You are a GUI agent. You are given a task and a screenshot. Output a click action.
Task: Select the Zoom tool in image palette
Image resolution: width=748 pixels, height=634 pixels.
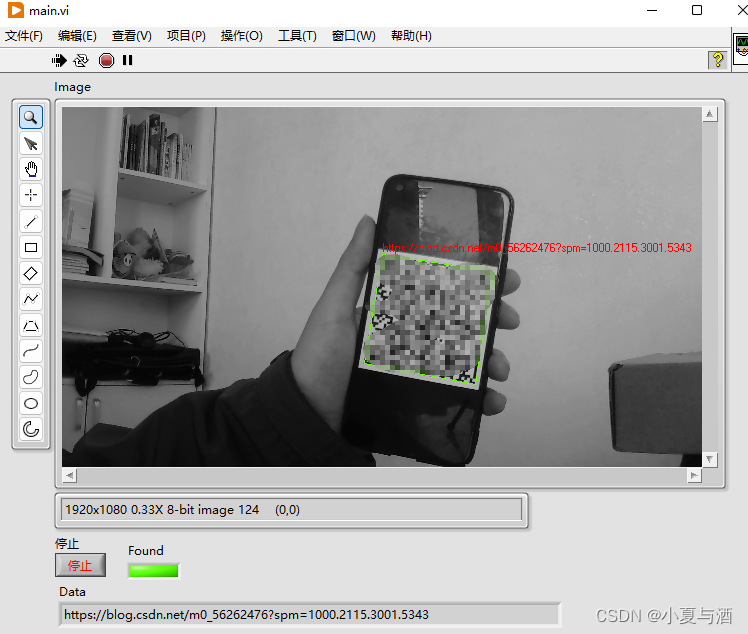(31, 117)
